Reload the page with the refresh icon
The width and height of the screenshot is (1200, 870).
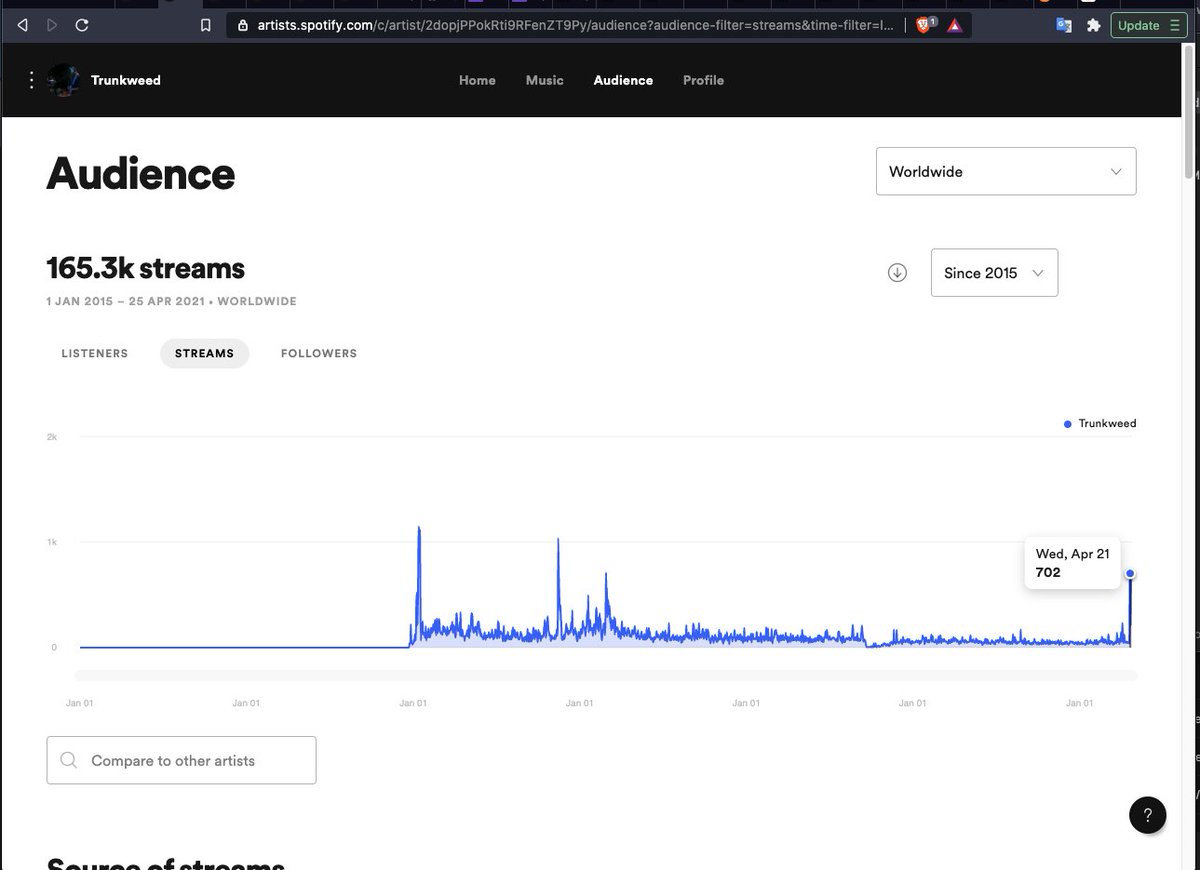click(82, 25)
